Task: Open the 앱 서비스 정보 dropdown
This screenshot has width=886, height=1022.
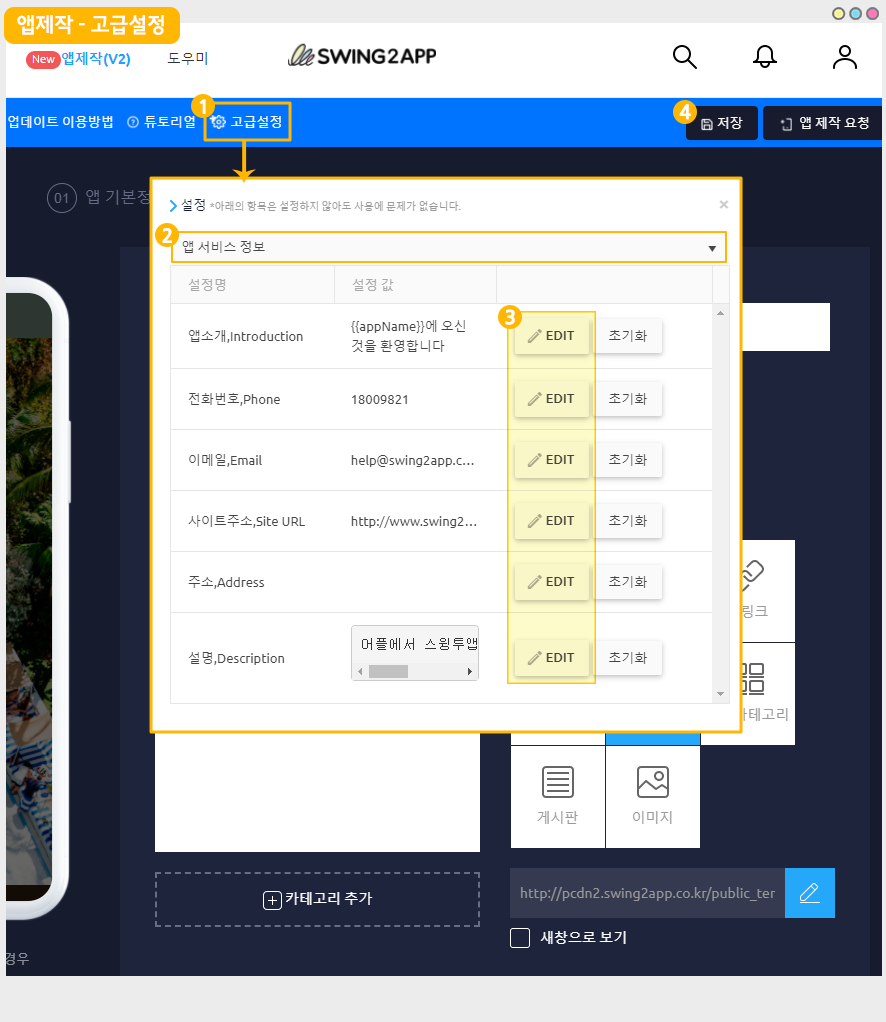Action: point(447,247)
